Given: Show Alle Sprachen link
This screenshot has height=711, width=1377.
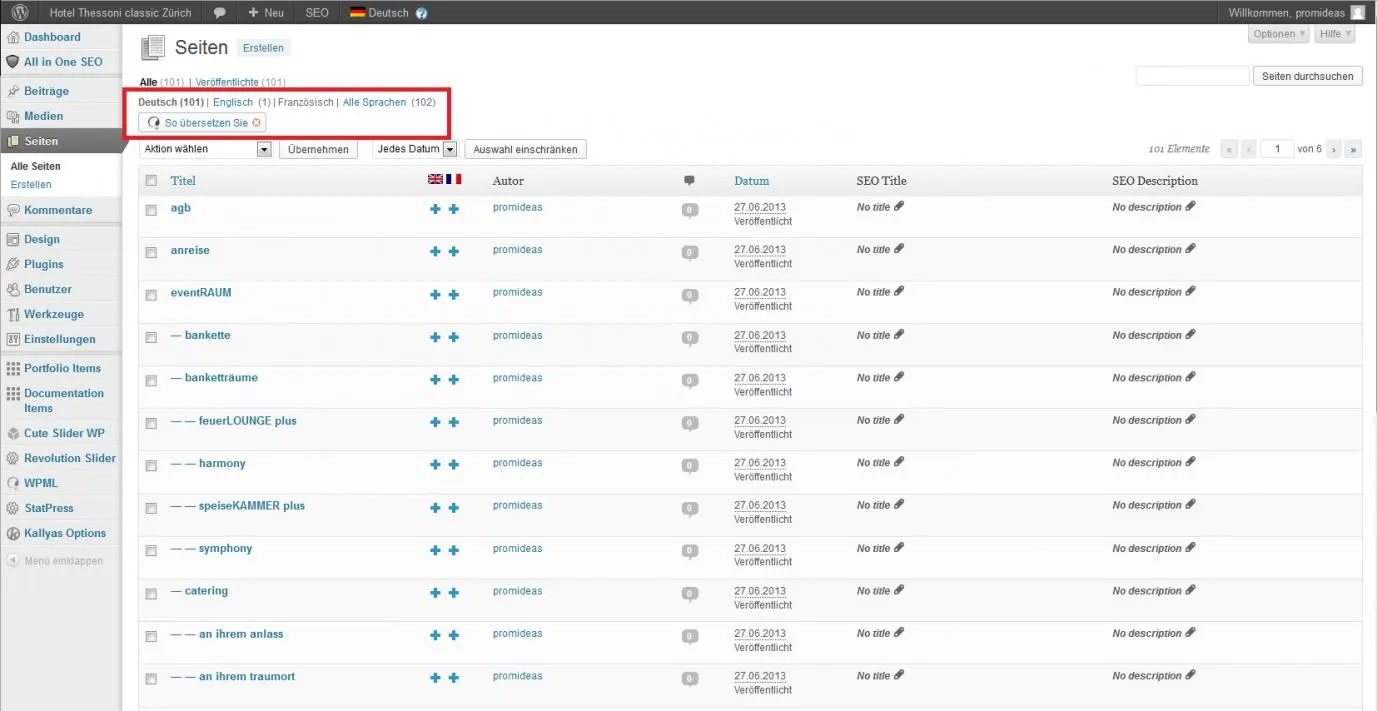Looking at the screenshot, I should [374, 102].
